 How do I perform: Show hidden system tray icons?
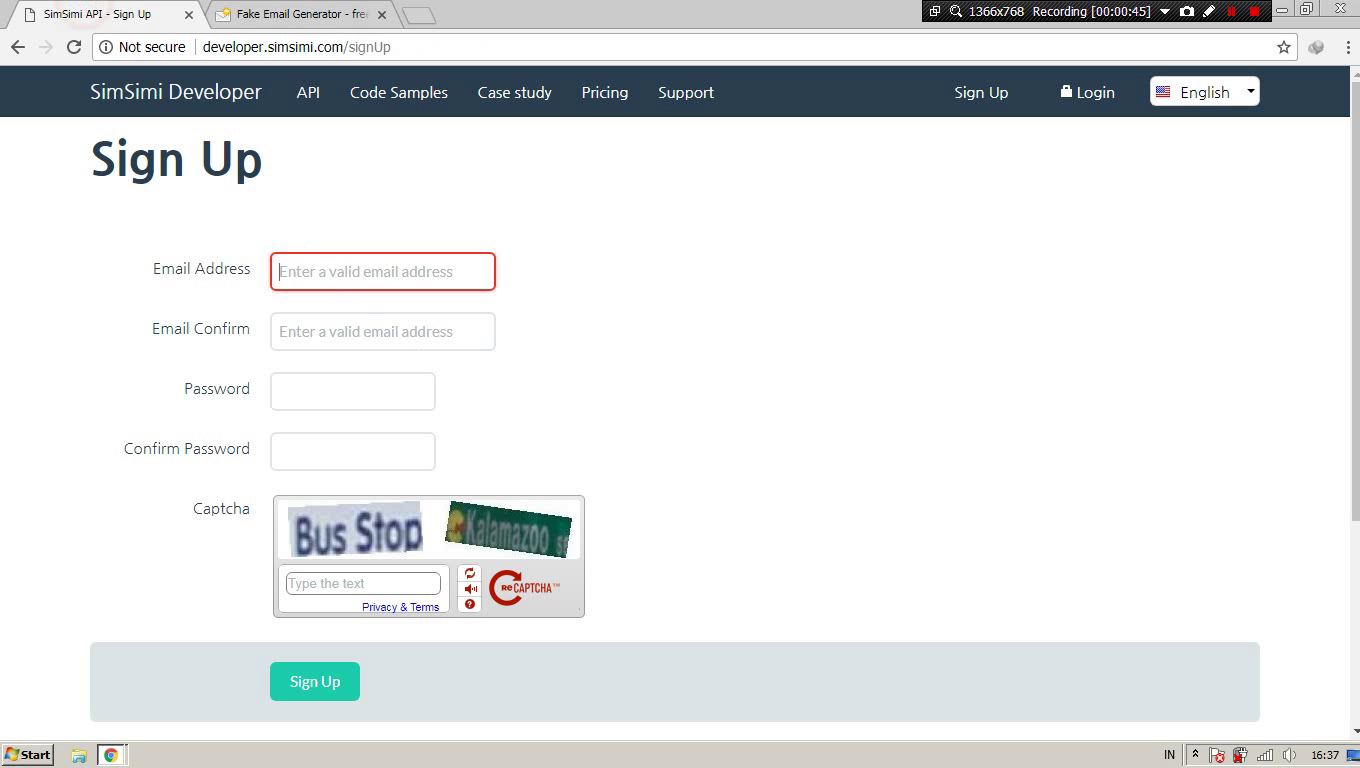(x=1194, y=755)
